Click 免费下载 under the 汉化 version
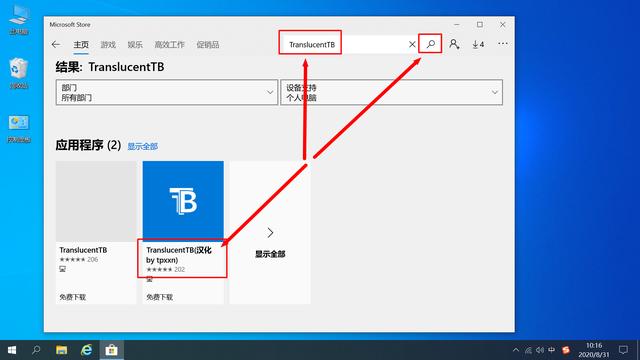This screenshot has width=640, height=360. (x=160, y=297)
